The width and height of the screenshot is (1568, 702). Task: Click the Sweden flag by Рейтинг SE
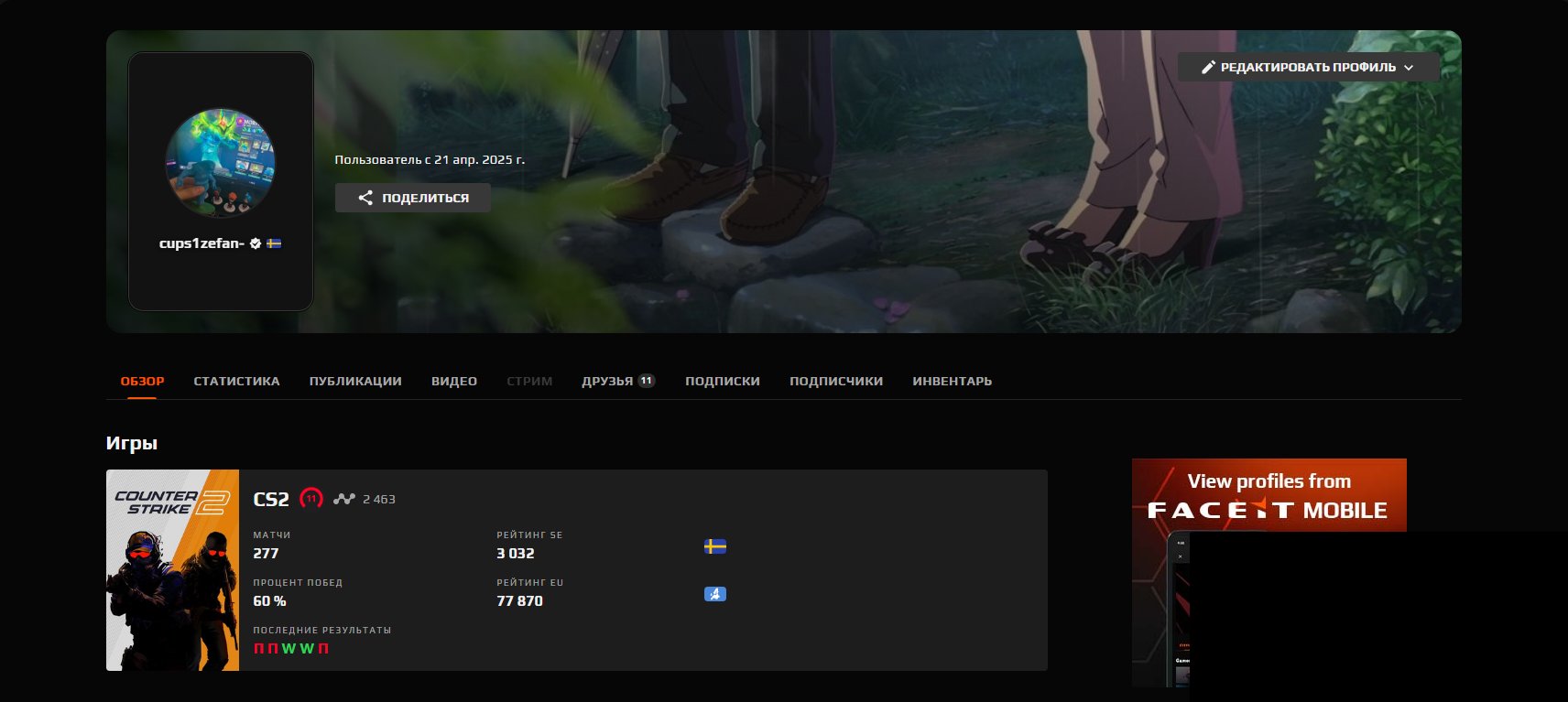pyautogui.click(x=714, y=546)
